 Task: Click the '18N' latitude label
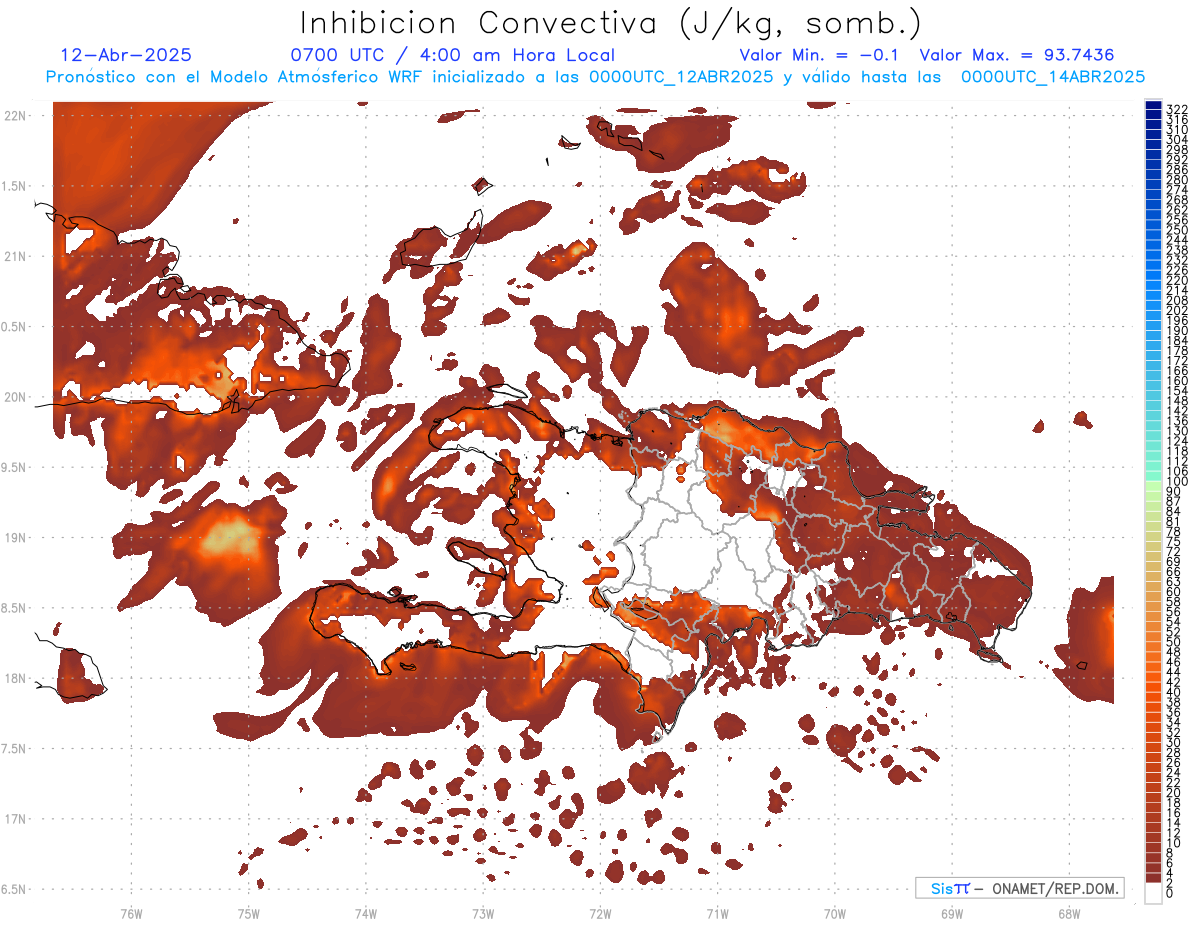coord(17,678)
